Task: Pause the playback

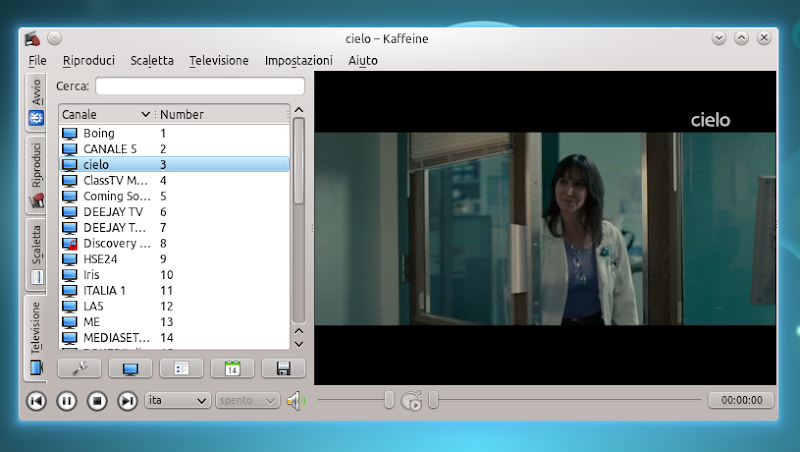Action: pyautogui.click(x=66, y=401)
